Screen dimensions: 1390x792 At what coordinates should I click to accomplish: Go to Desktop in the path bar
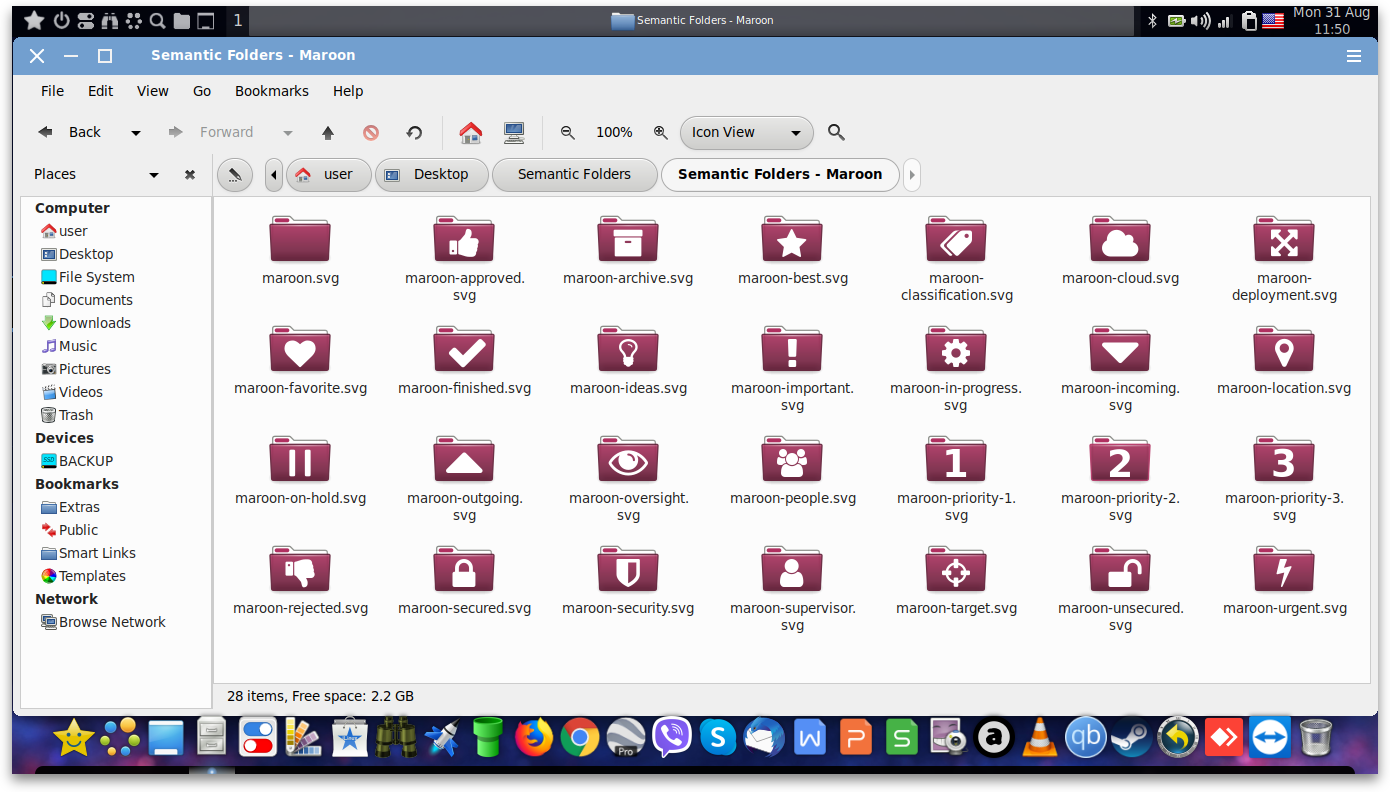(x=432, y=174)
